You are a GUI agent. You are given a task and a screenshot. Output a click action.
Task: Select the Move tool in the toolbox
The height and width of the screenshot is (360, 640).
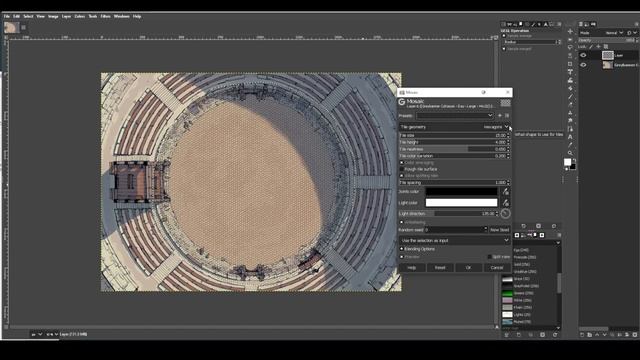(x=570, y=31)
